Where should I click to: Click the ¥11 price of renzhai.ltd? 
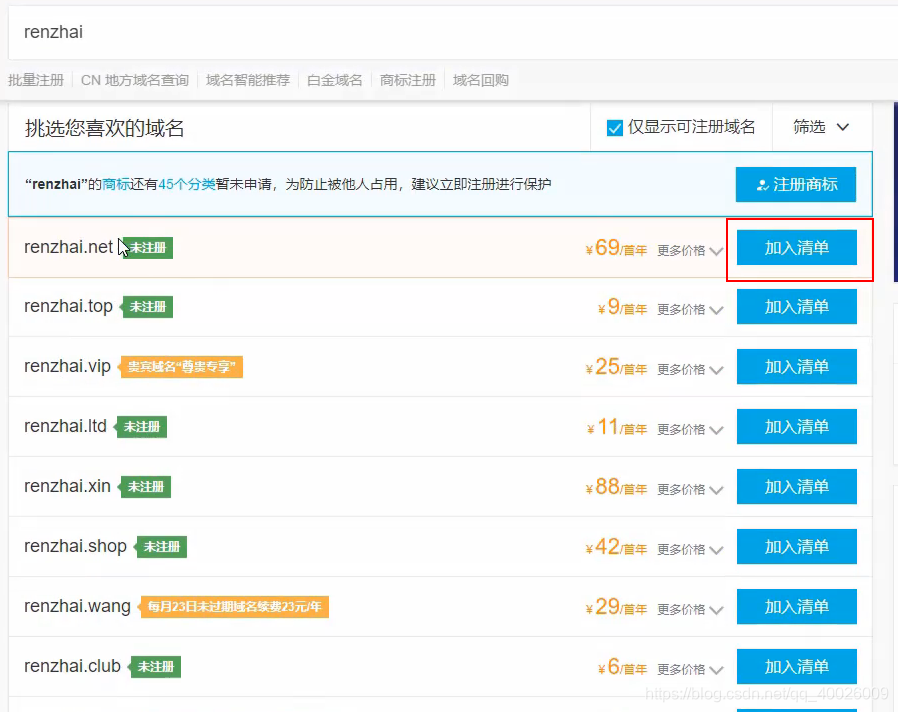click(x=617, y=427)
